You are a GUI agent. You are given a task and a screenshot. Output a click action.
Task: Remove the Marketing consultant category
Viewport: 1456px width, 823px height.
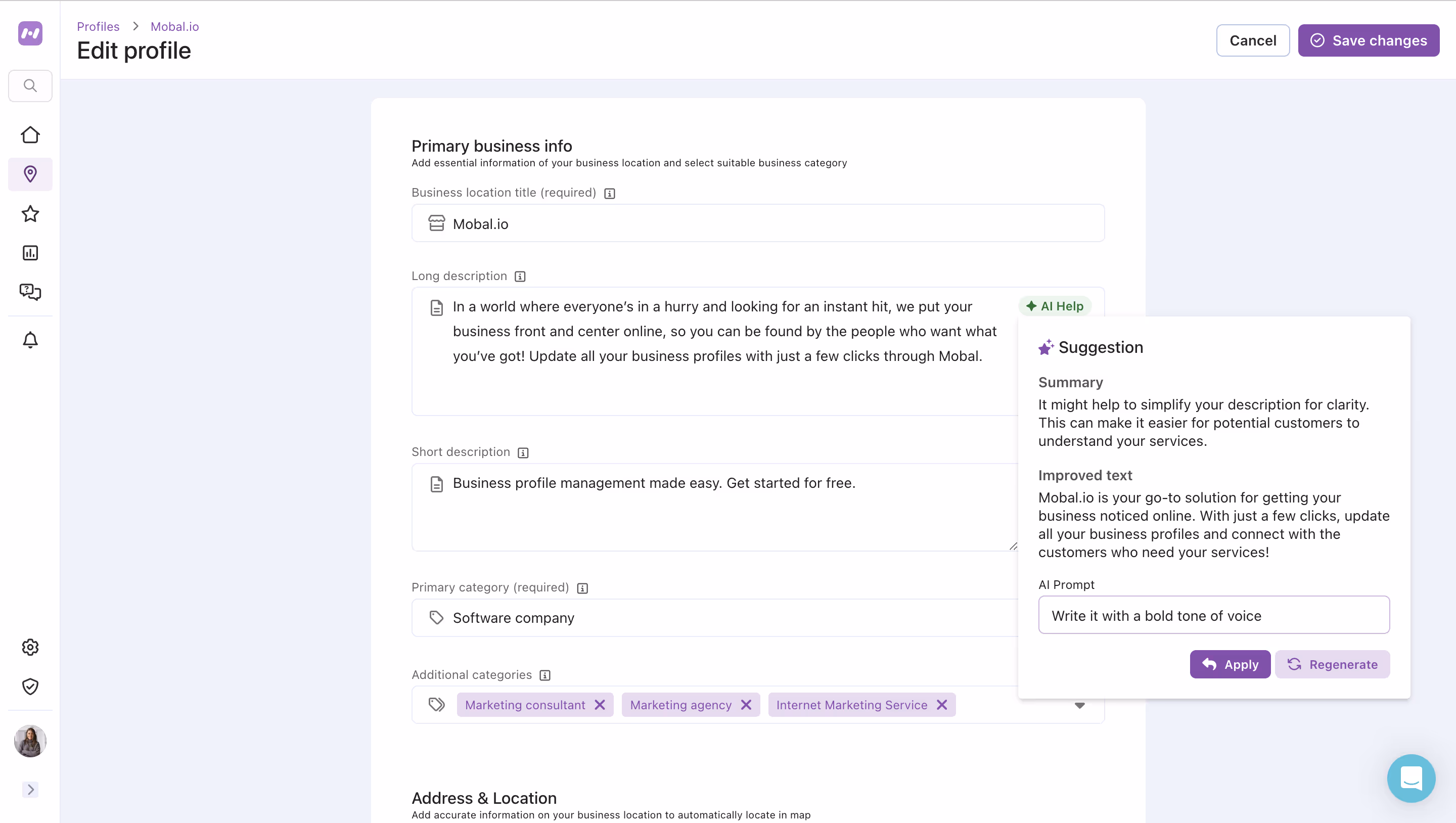[600, 705]
